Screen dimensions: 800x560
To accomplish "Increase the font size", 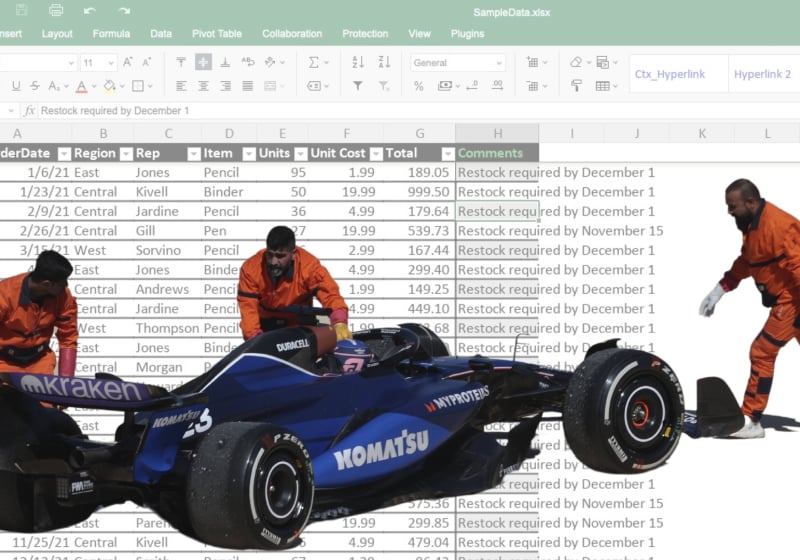I will pos(128,62).
